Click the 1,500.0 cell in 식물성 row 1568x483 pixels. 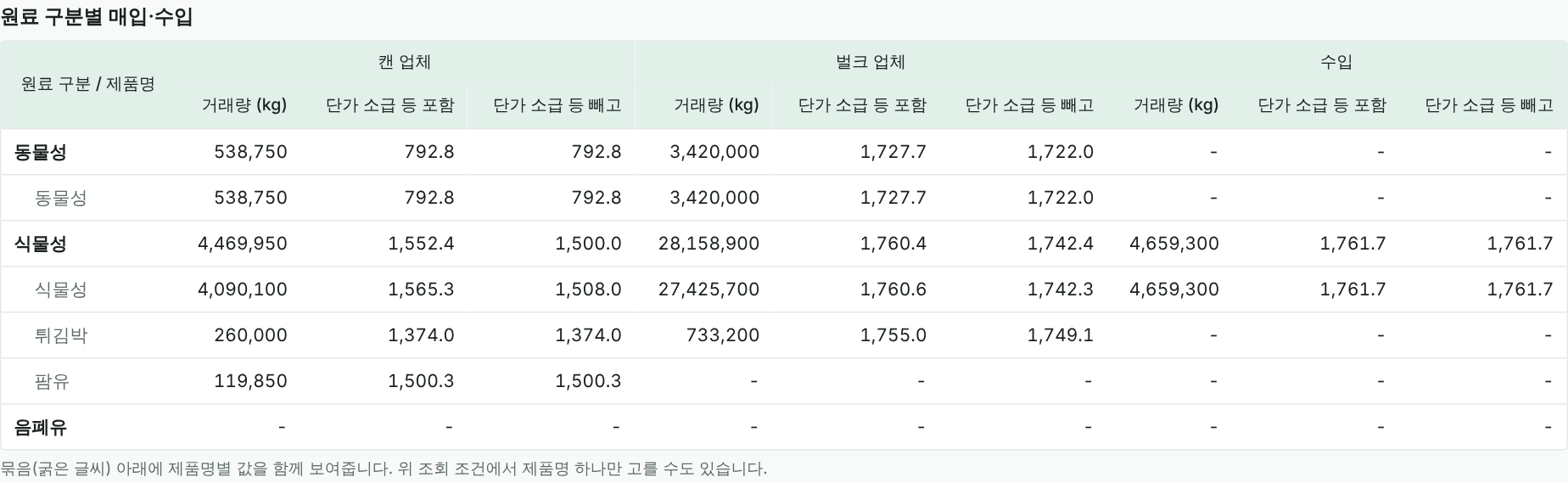(x=588, y=244)
